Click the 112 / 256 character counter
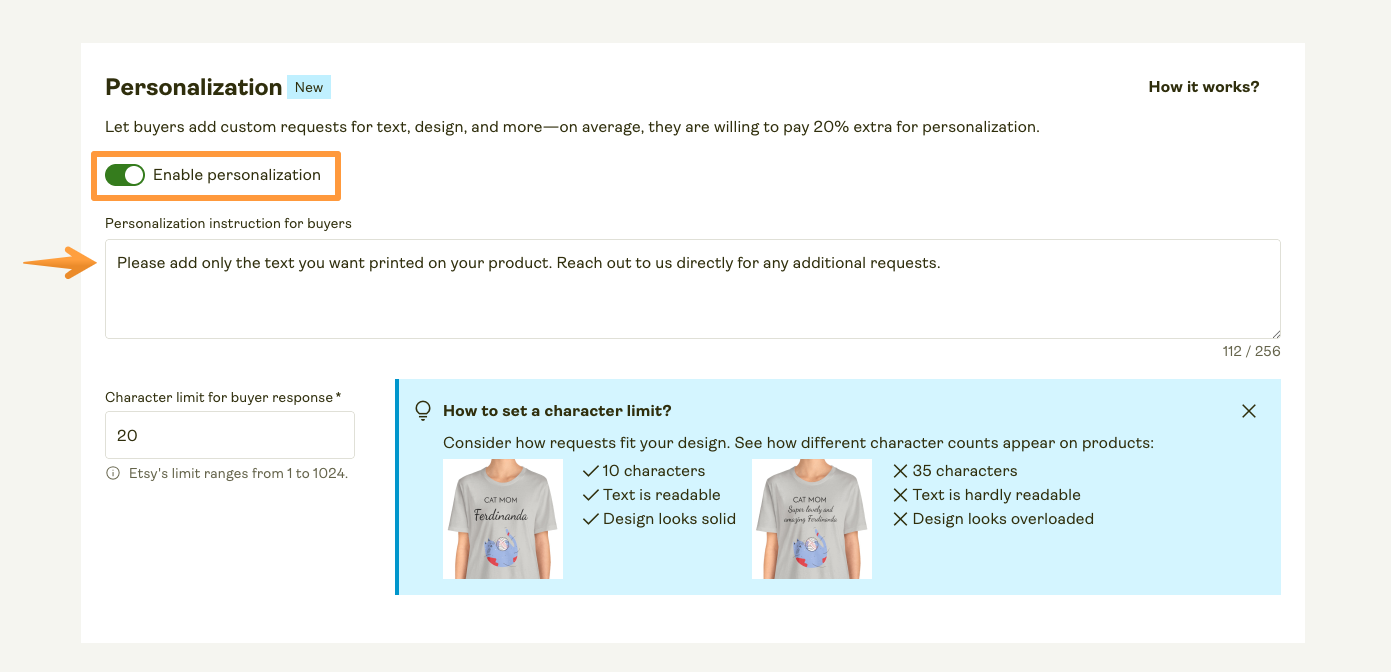1391x672 pixels. [1251, 351]
